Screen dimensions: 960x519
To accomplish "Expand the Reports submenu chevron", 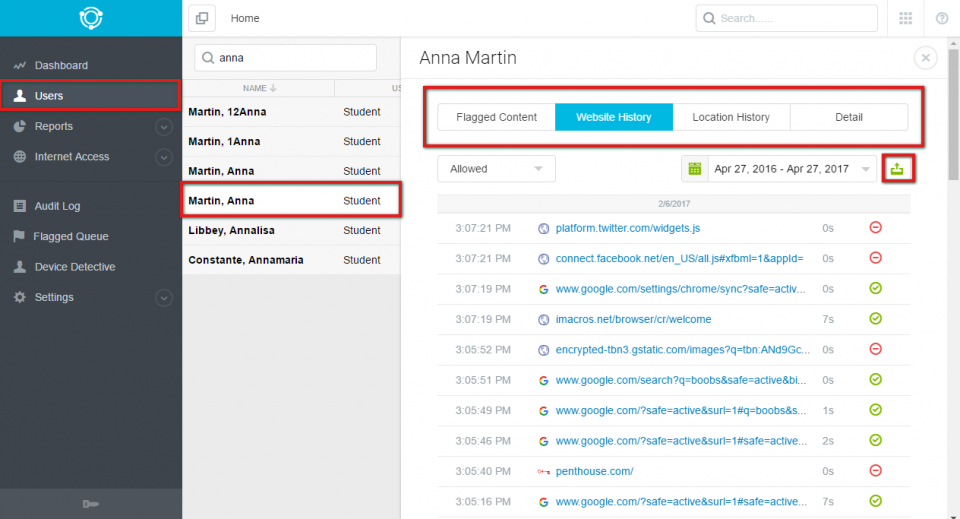I will (x=163, y=127).
